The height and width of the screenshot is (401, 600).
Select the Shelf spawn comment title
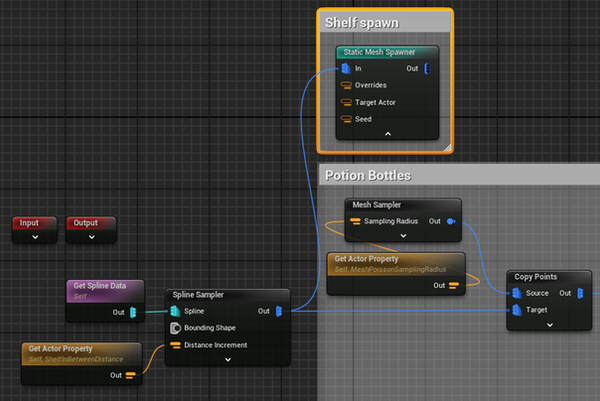click(x=362, y=23)
